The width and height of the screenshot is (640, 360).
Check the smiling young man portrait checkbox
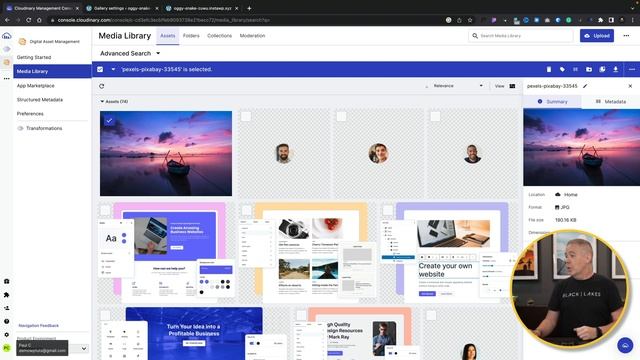coord(341,116)
